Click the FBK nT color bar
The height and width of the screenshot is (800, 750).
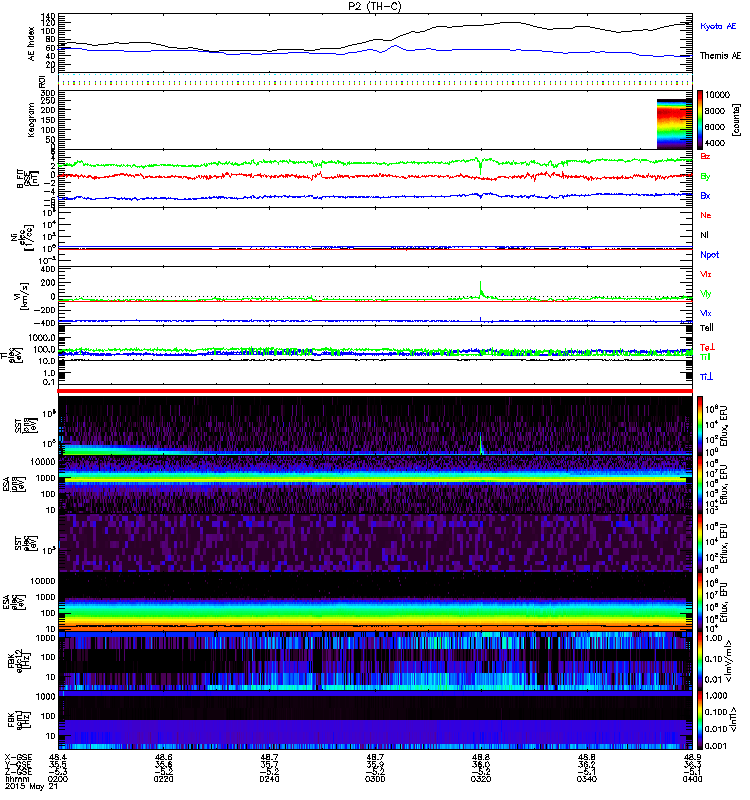(x=699, y=720)
